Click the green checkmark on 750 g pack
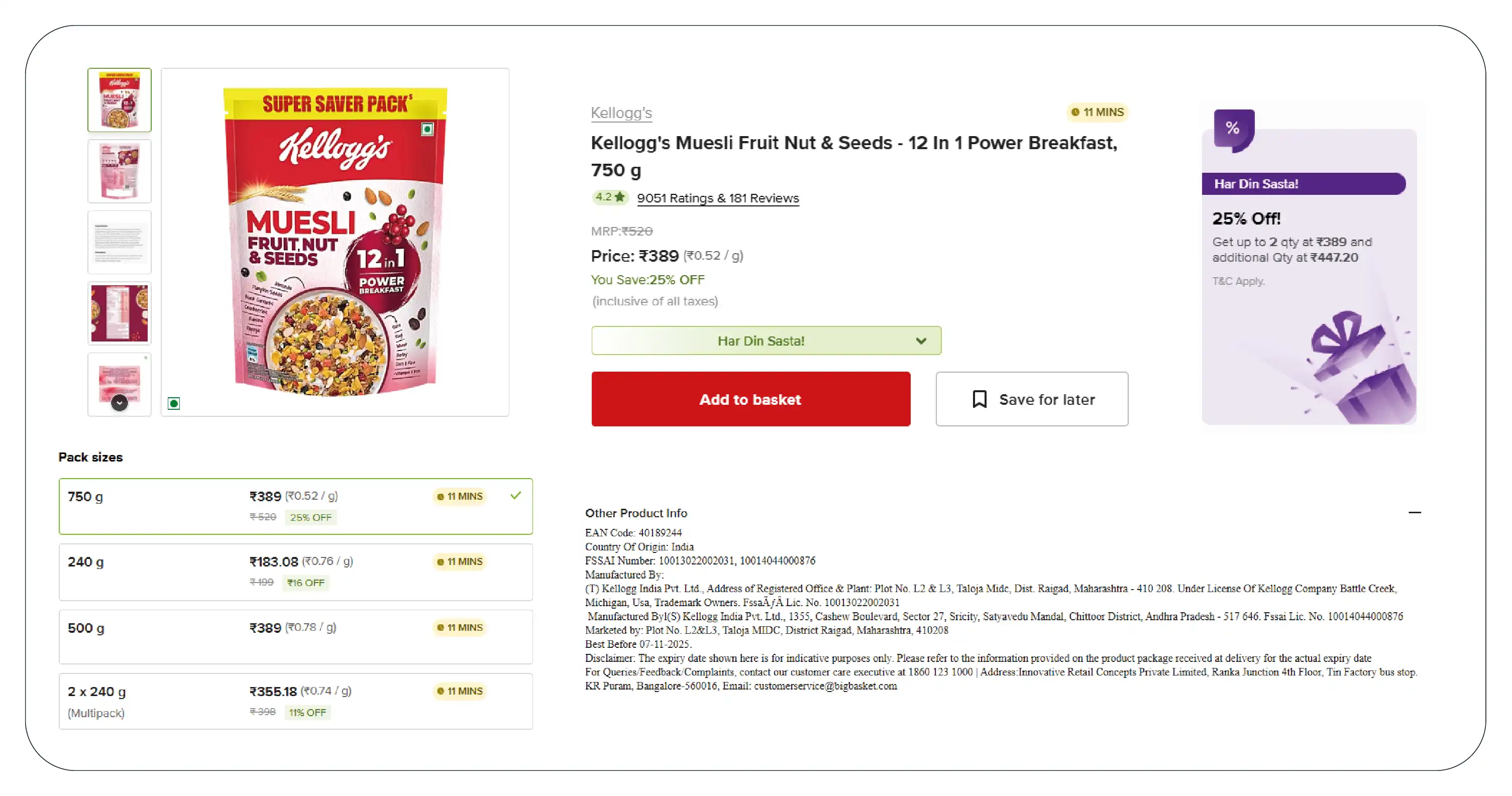This screenshot has width=1512, height=796. click(515, 496)
